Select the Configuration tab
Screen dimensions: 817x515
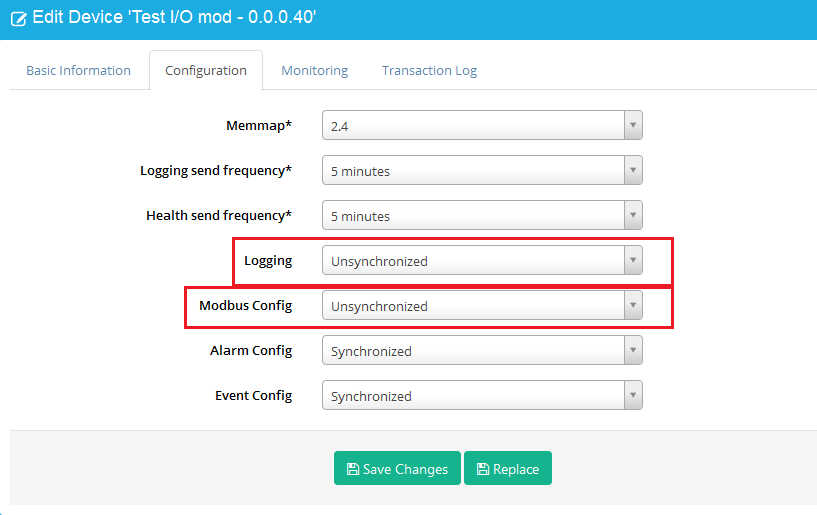(206, 70)
